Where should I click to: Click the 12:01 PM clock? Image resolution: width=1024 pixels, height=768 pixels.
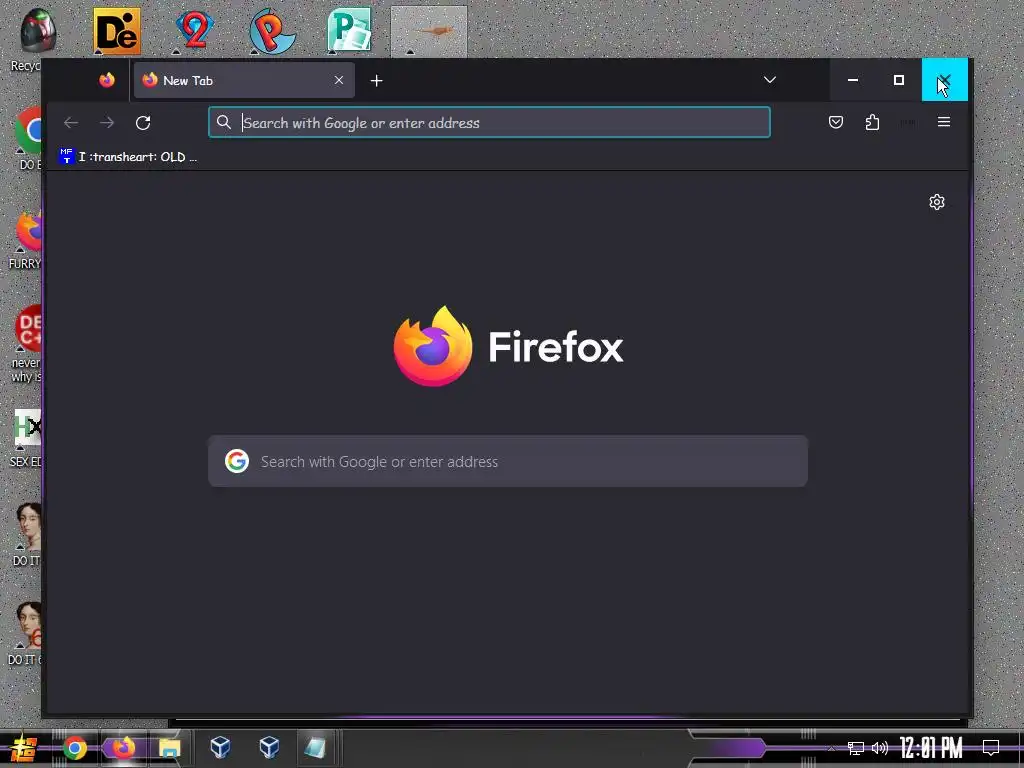(931, 748)
